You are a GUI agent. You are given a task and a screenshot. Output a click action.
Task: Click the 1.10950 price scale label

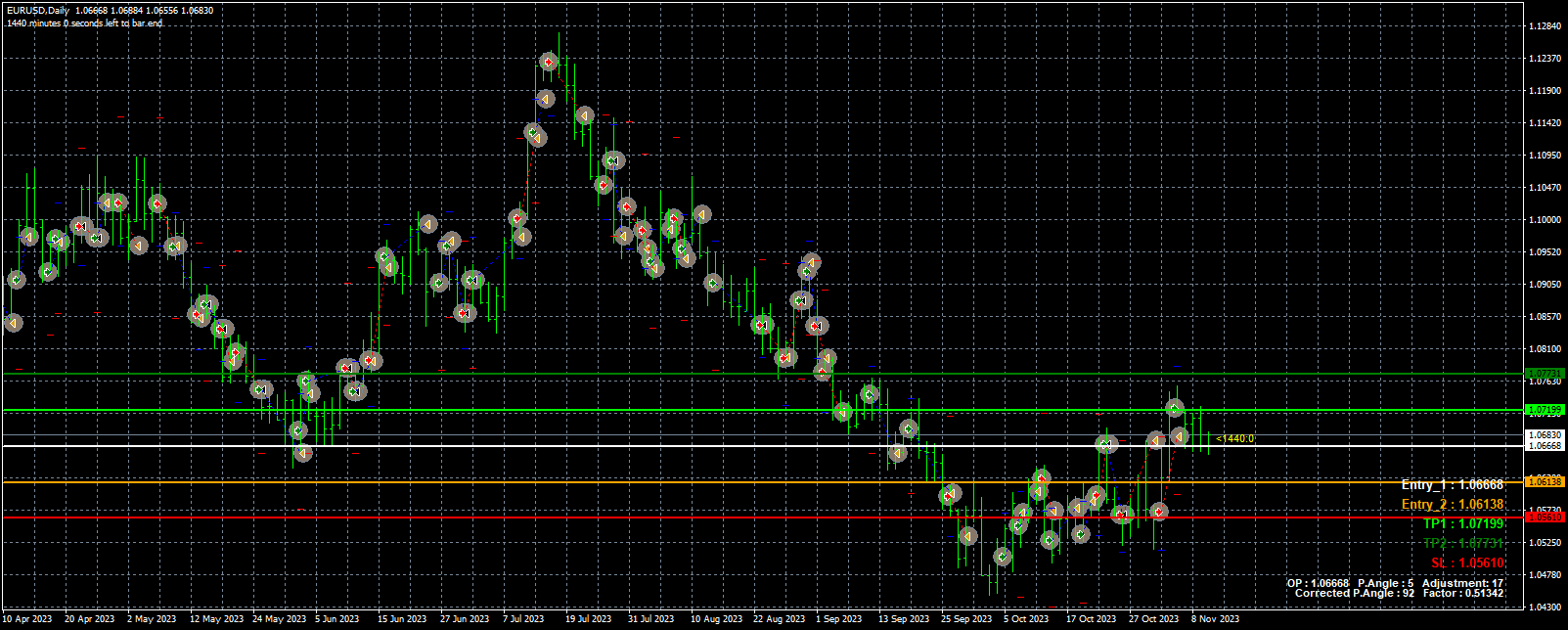[1546, 156]
